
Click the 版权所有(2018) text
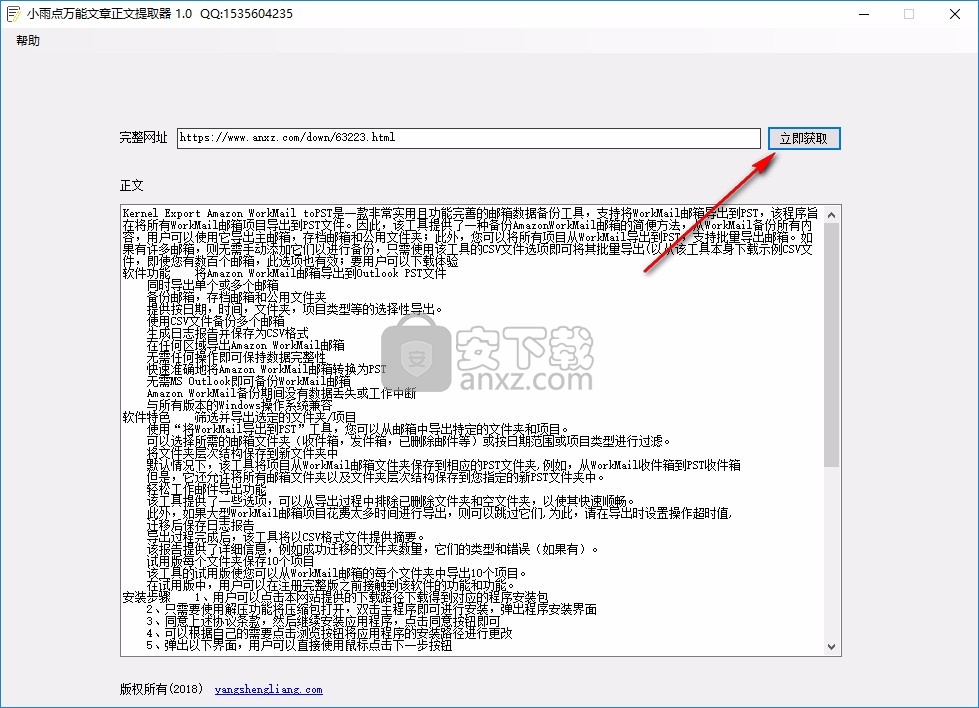click(162, 689)
